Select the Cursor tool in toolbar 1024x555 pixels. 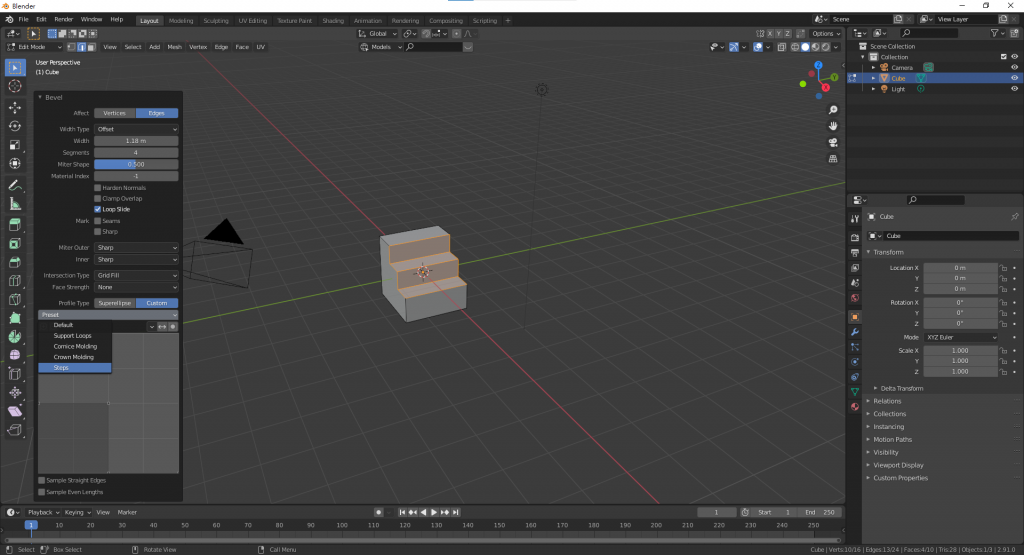15,86
